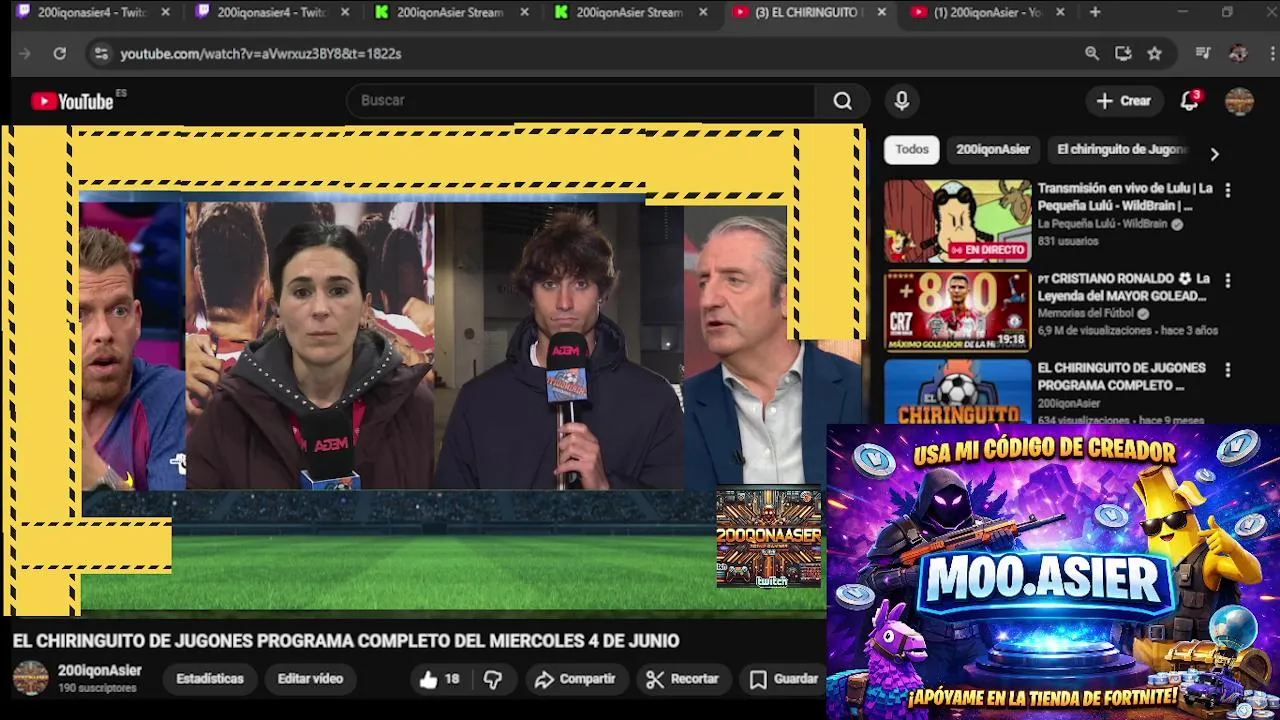Open Transmisión en vivo de Lulu title
Image resolution: width=1280 pixels, height=720 pixels.
[x=1125, y=197]
